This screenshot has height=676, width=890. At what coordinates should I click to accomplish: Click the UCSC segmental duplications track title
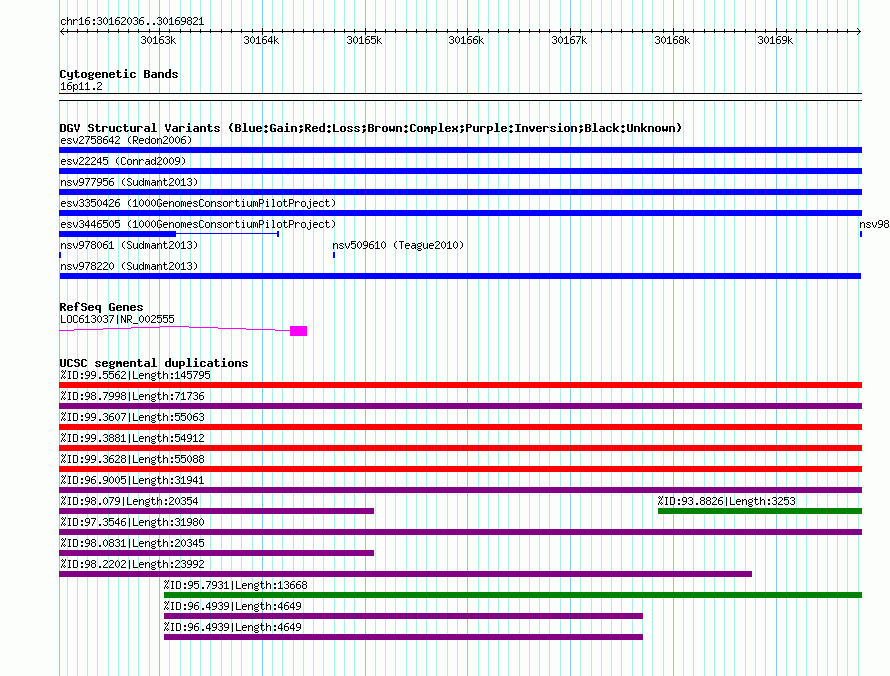154,363
